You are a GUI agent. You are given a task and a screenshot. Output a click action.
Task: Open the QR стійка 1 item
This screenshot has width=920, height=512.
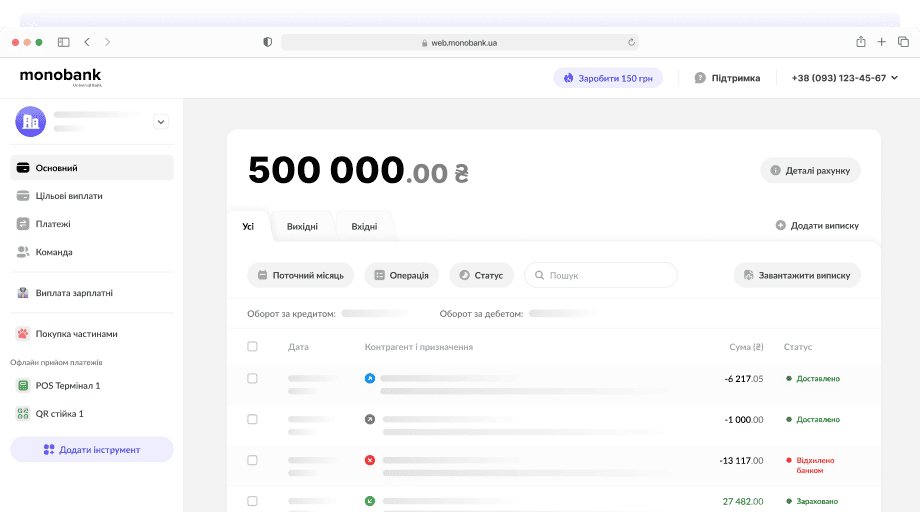tap(58, 413)
